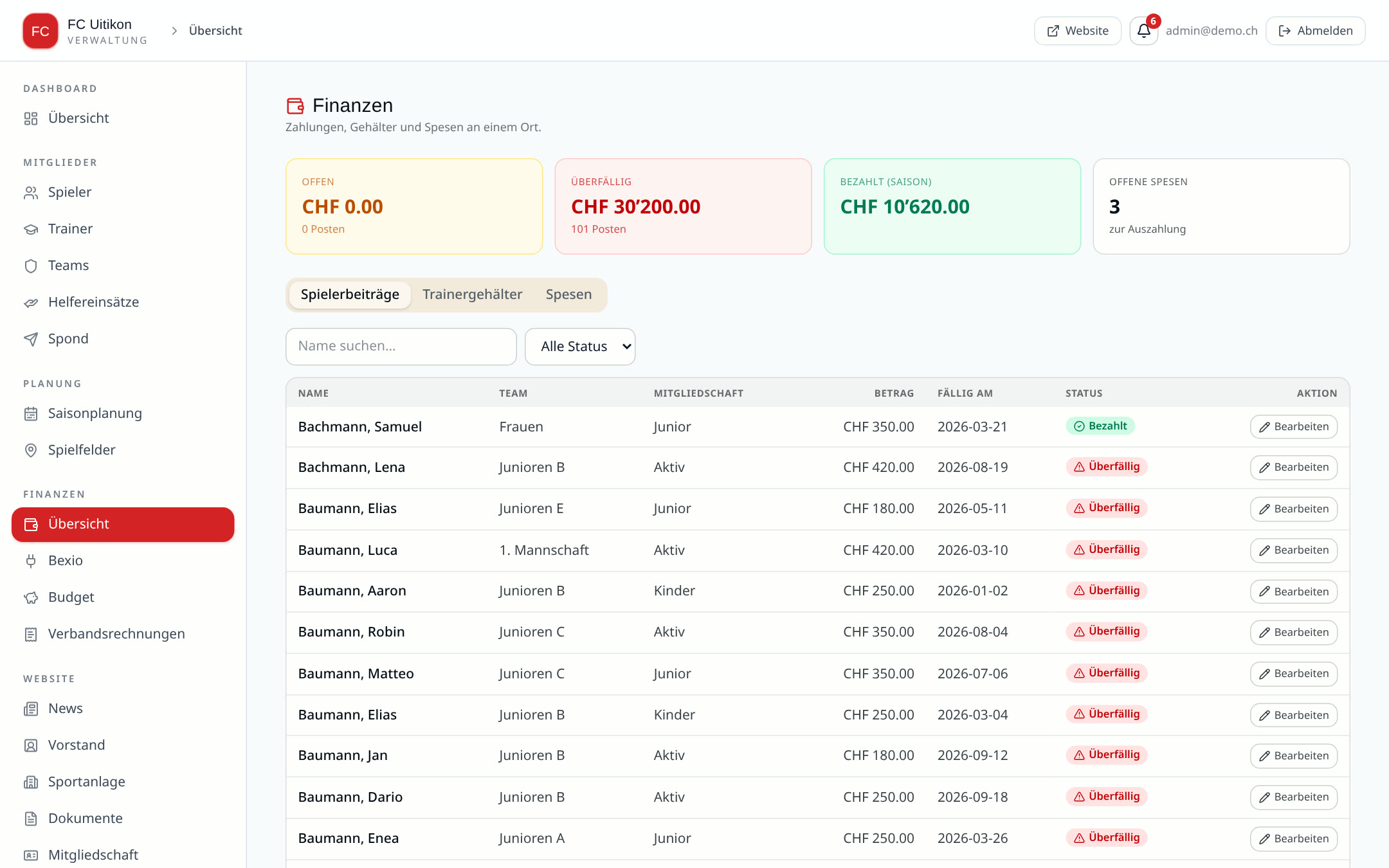Open Trainer in the sidebar
The height and width of the screenshot is (868, 1389).
123,229
